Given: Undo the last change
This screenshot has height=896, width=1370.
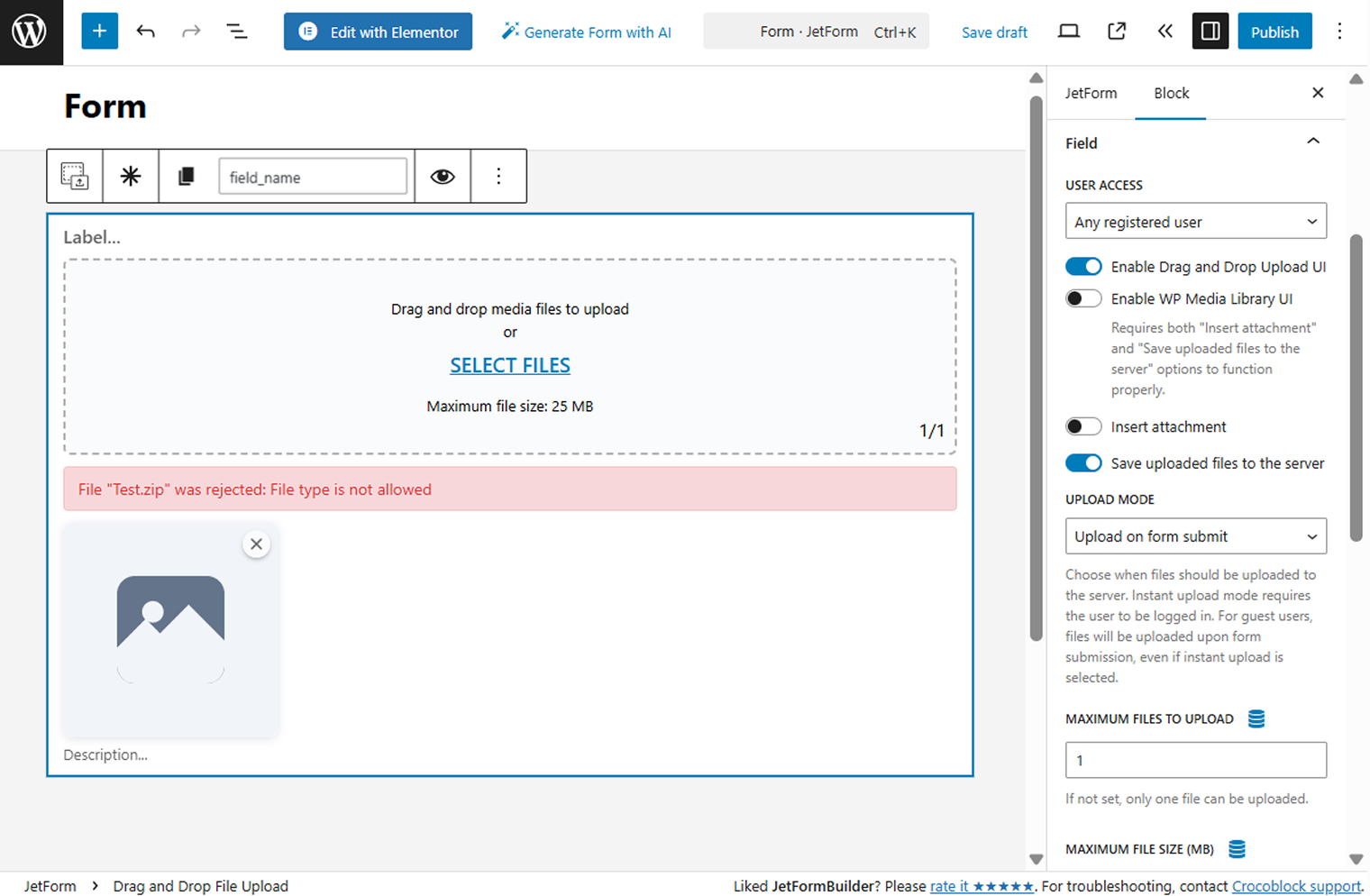Looking at the screenshot, I should (146, 32).
